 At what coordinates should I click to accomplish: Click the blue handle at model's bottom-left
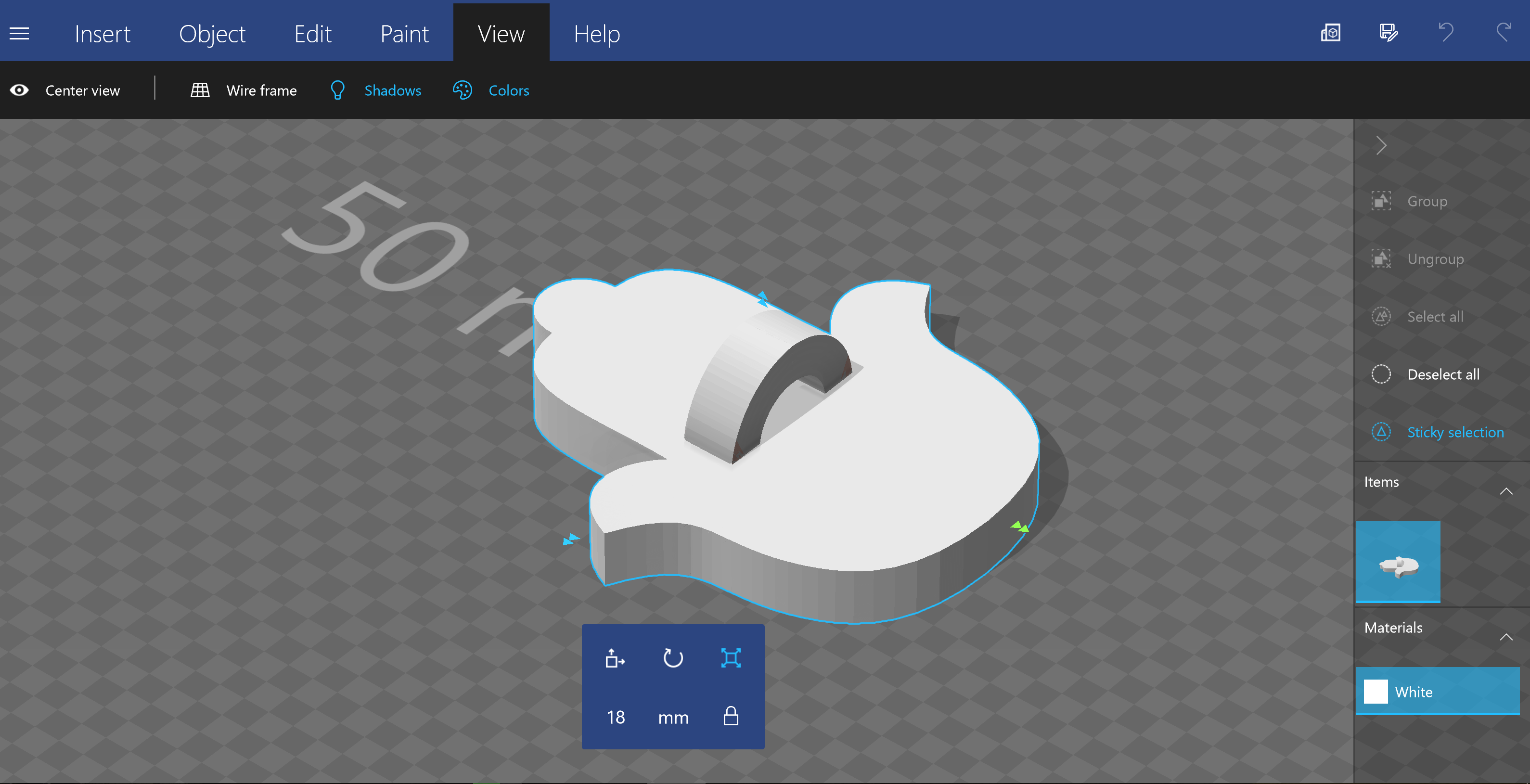coord(571,540)
